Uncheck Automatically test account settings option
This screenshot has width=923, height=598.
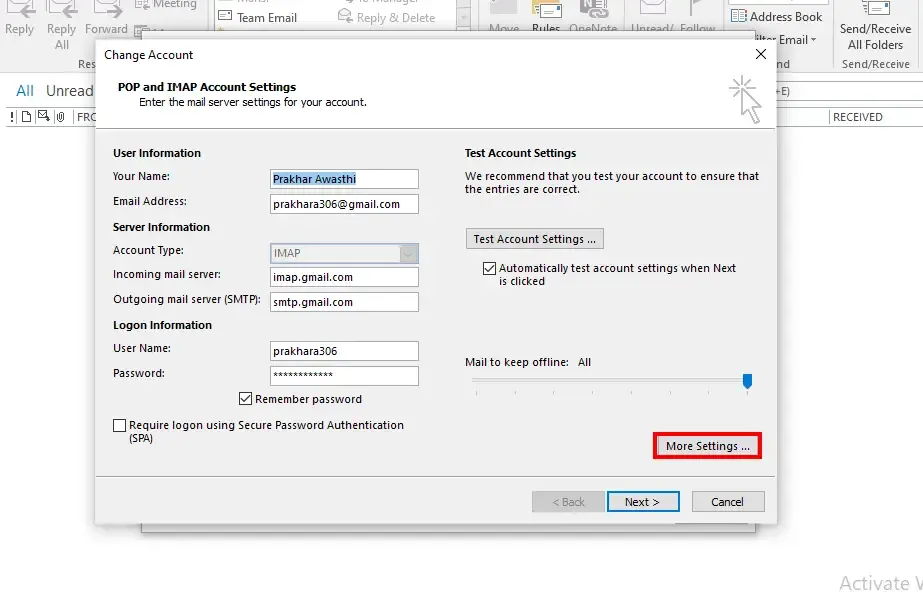(489, 268)
